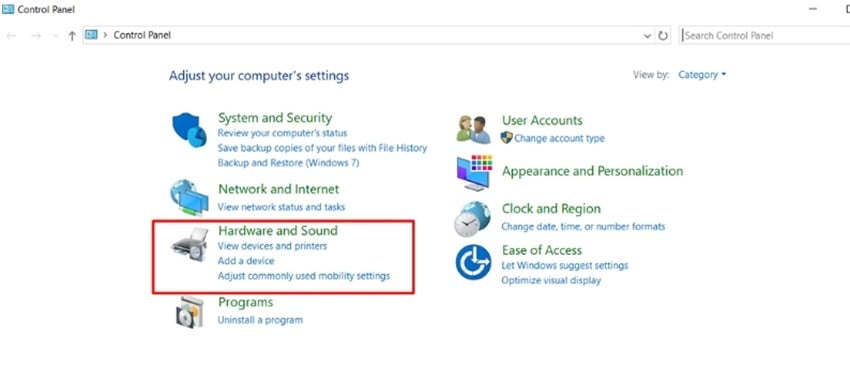Open the View by Category dropdown

click(702, 75)
